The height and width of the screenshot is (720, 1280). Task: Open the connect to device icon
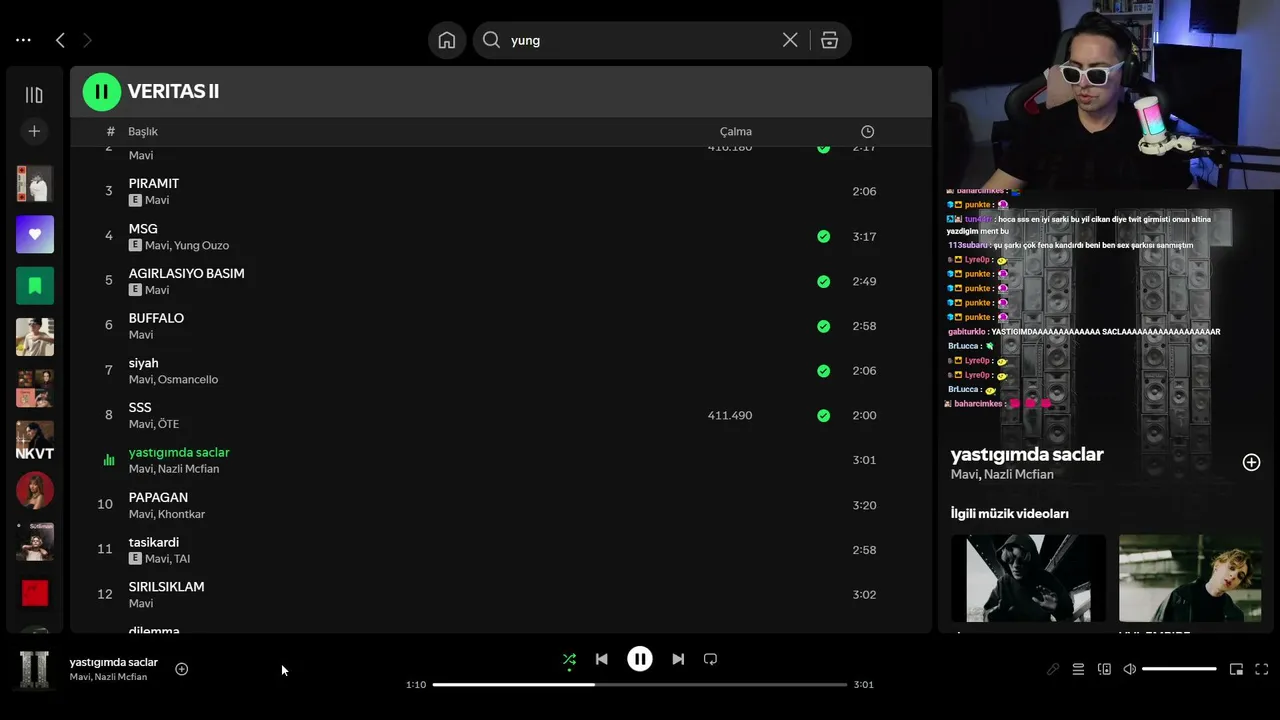point(1104,669)
